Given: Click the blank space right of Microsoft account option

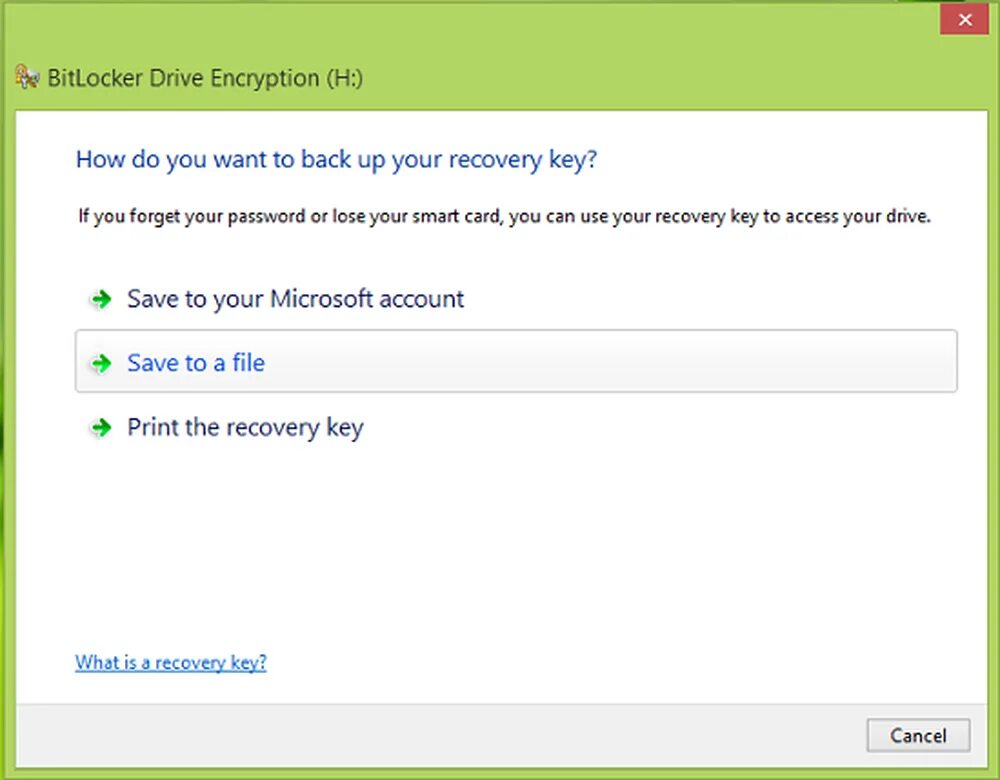Looking at the screenshot, I should tap(700, 299).
